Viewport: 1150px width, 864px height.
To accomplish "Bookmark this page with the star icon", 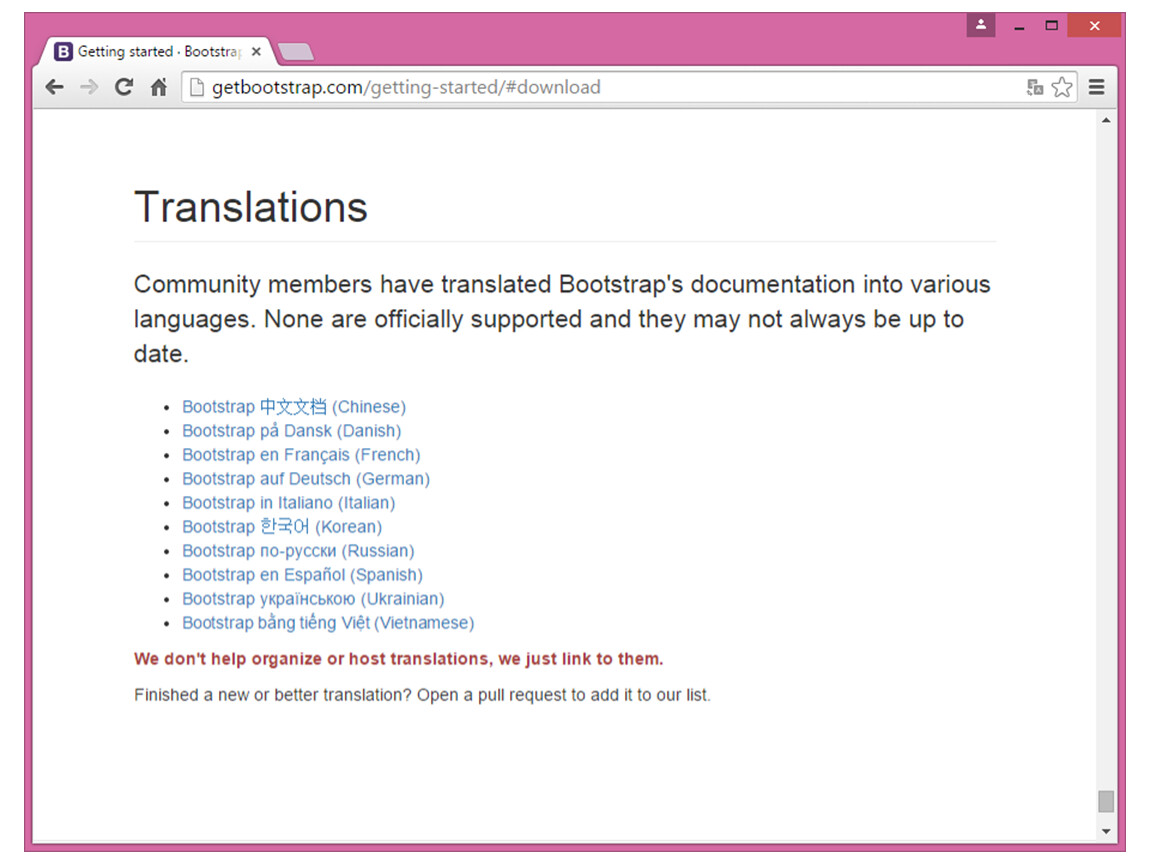I will 1062,88.
